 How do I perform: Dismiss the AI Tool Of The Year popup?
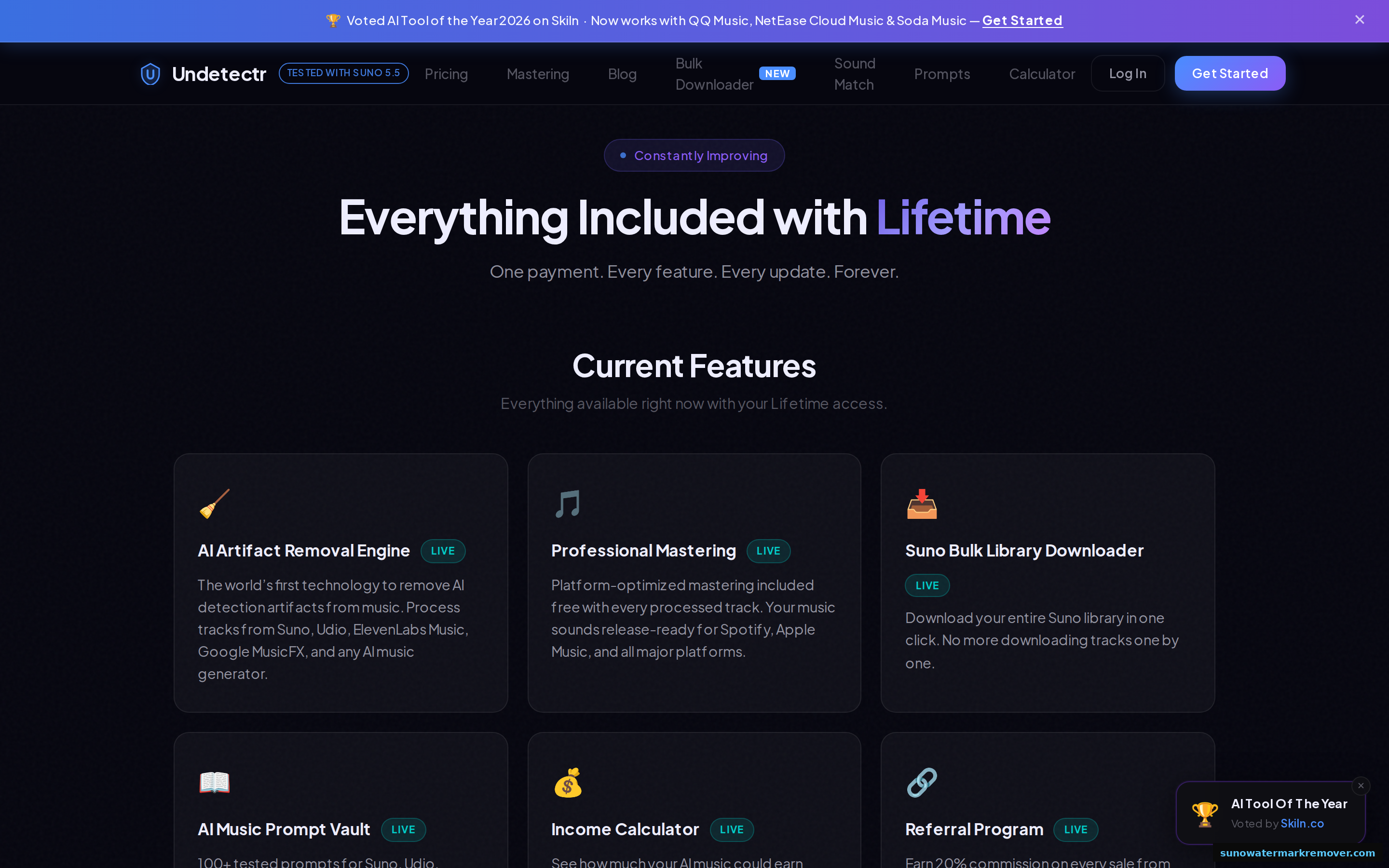[x=1360, y=786]
